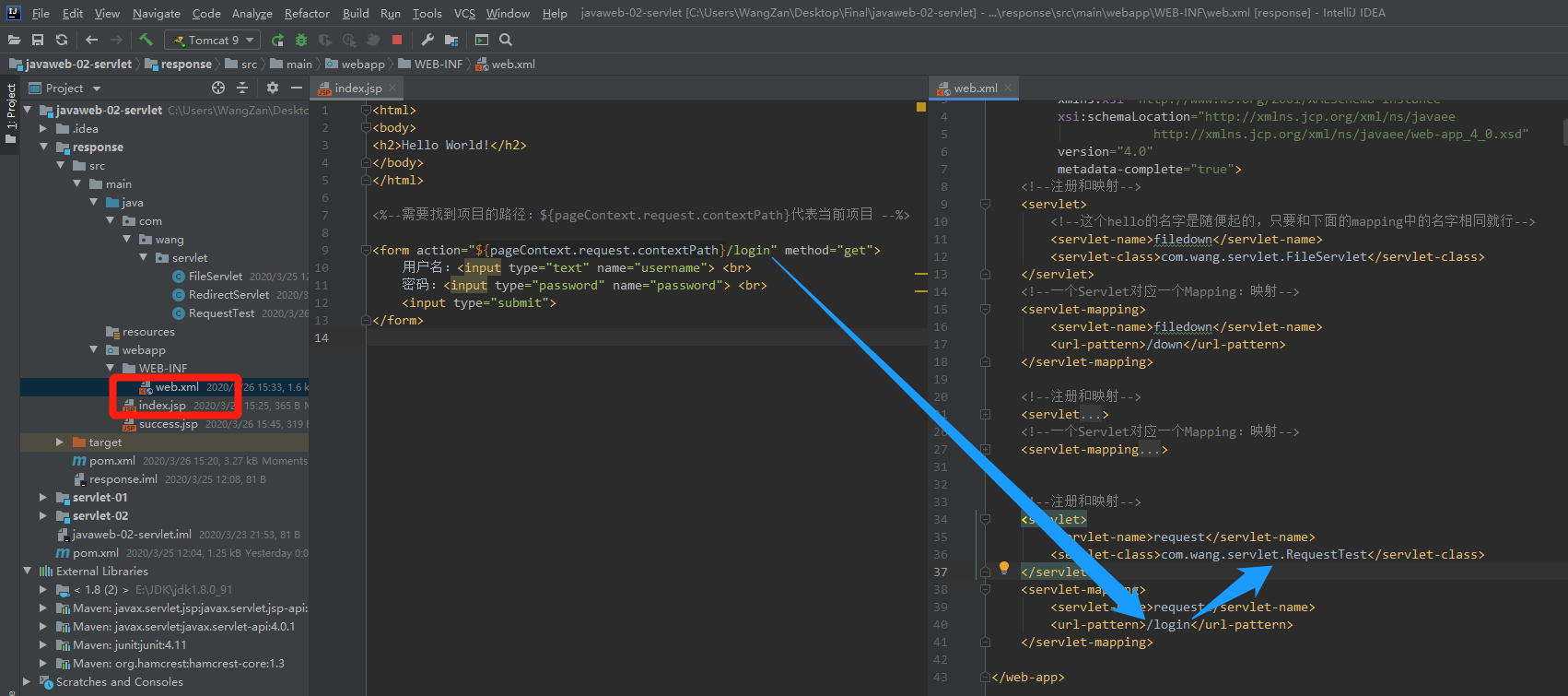Toggle fold marker beside the servlet tag on line 9
1568x696 pixels.
click(x=985, y=204)
